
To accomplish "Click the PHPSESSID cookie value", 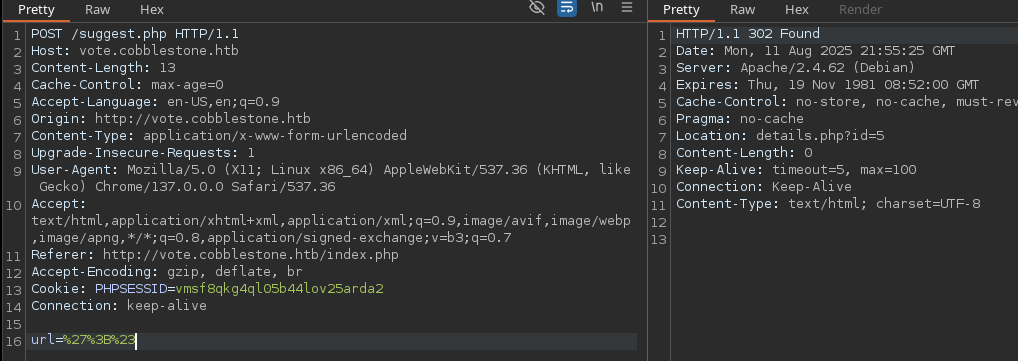I will click(x=280, y=288).
